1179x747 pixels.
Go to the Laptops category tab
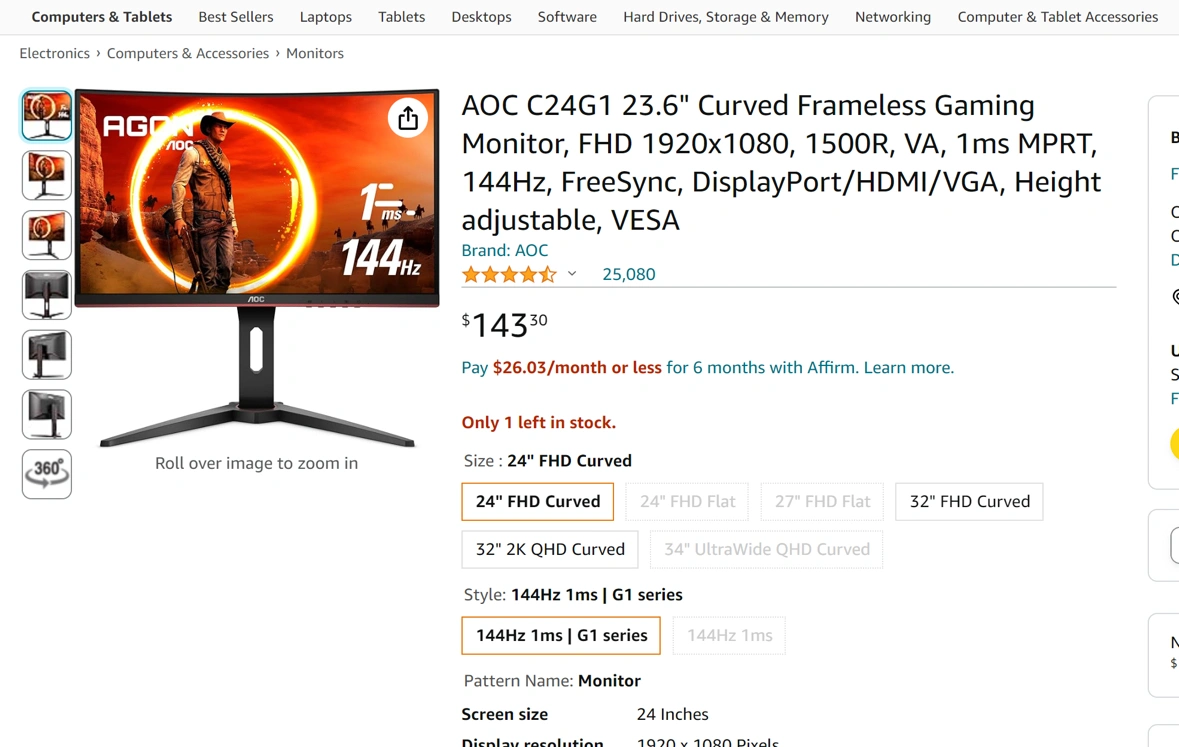(326, 17)
